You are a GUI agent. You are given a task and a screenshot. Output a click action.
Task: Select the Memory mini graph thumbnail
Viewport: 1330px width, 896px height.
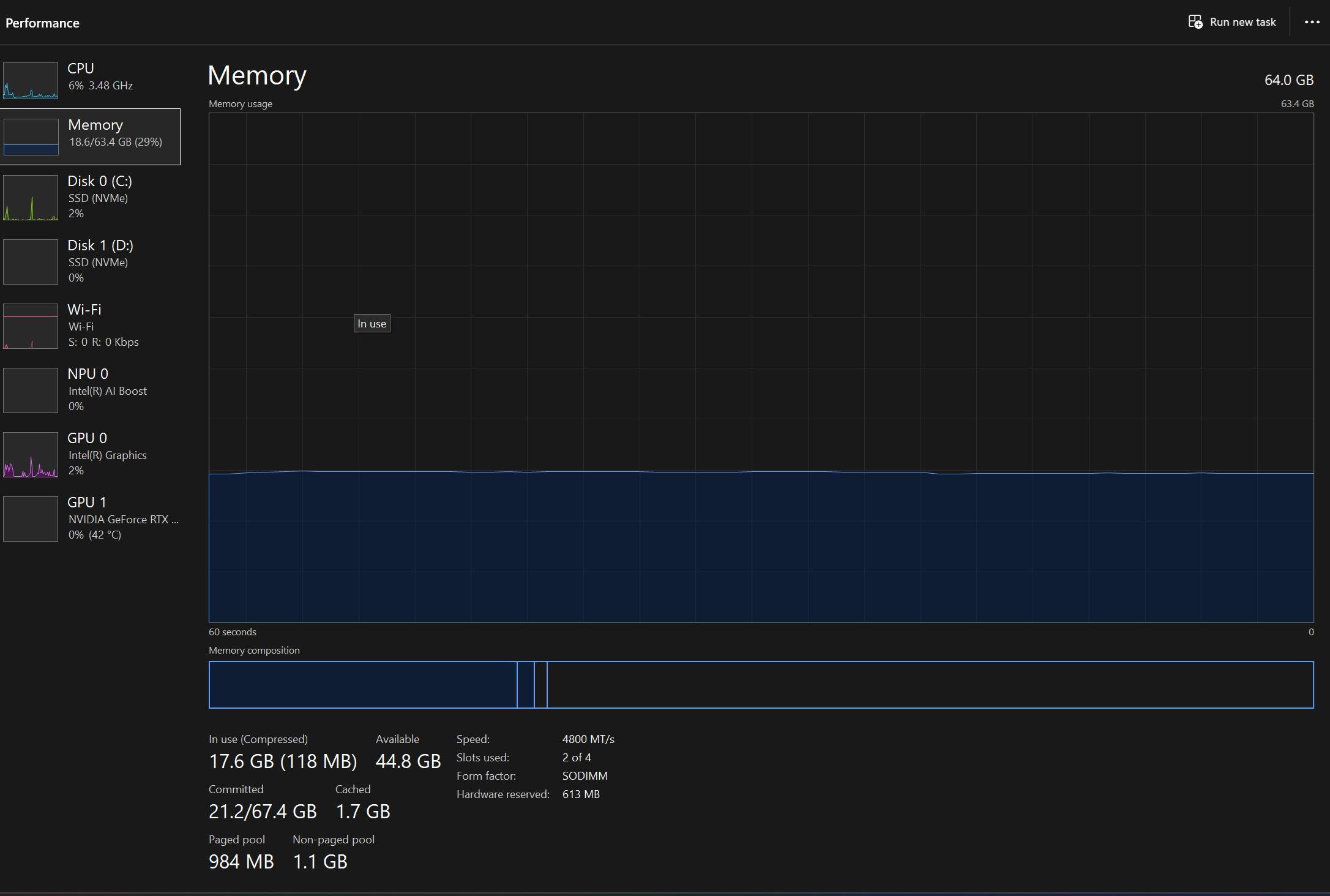click(x=31, y=136)
